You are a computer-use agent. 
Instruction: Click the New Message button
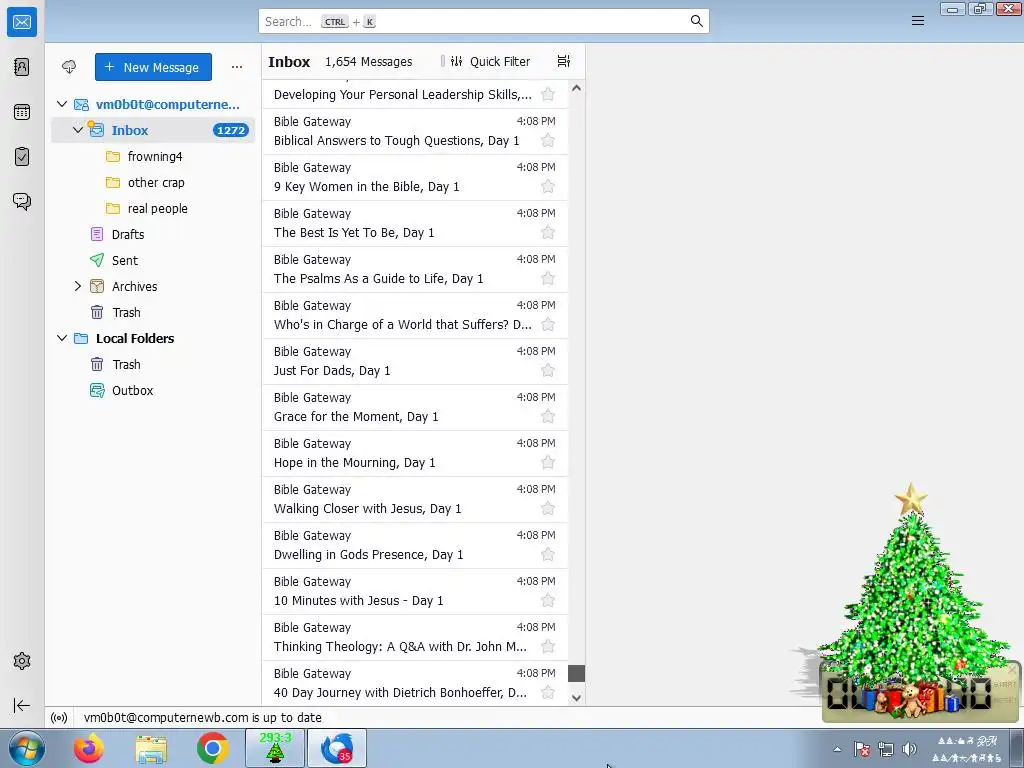[x=153, y=67]
